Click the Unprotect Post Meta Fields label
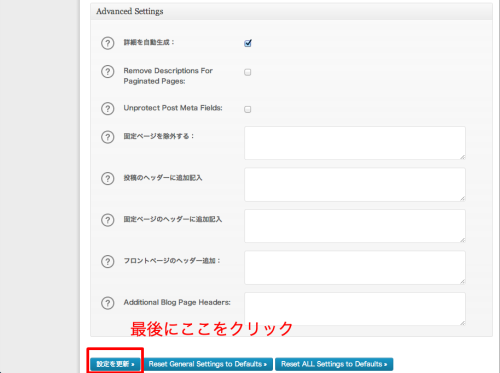 [173, 108]
